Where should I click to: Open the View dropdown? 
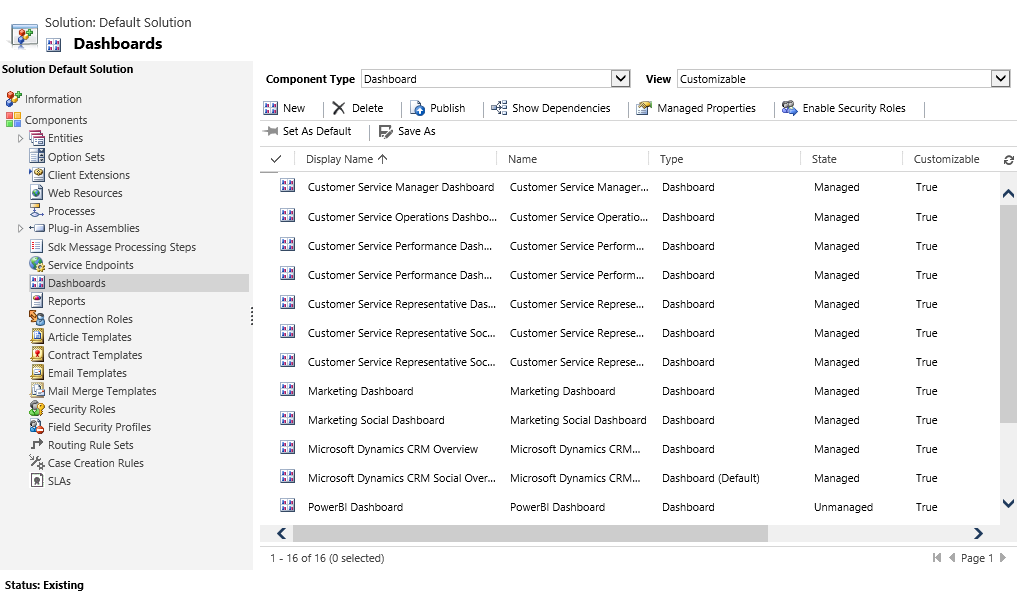[1000, 79]
